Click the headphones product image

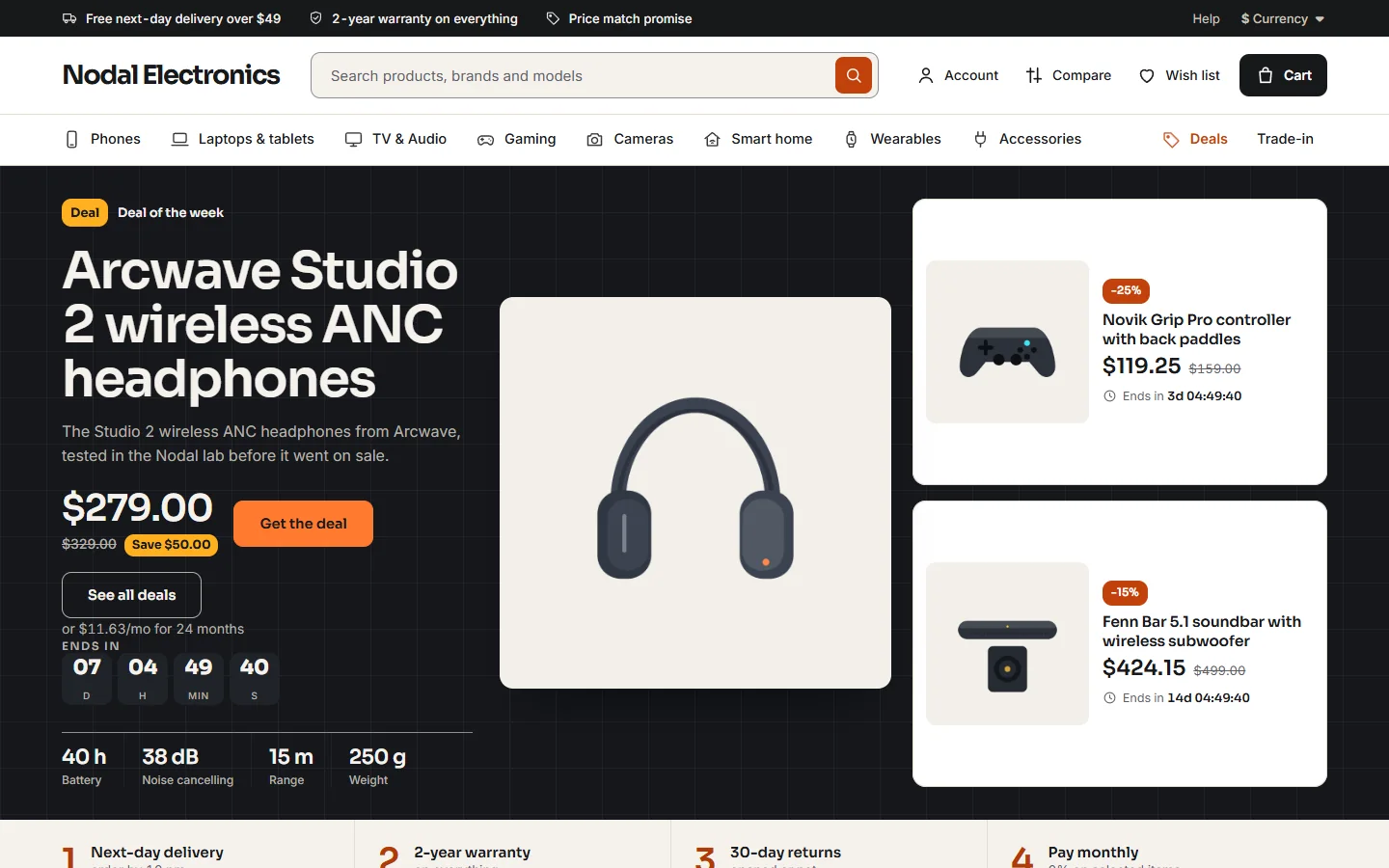[695, 493]
